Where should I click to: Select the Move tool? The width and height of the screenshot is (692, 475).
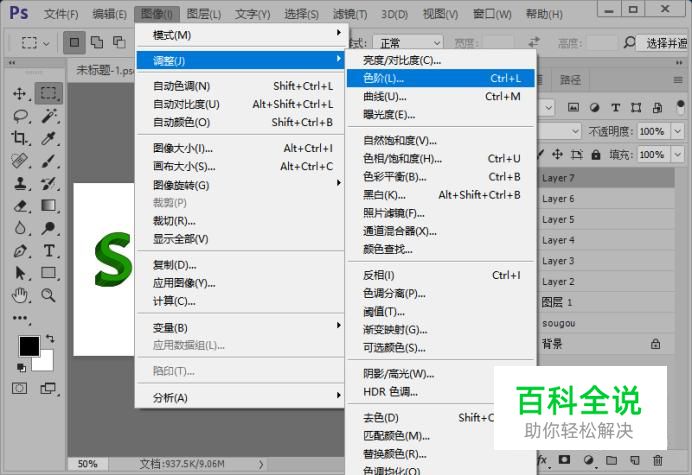click(x=19, y=94)
